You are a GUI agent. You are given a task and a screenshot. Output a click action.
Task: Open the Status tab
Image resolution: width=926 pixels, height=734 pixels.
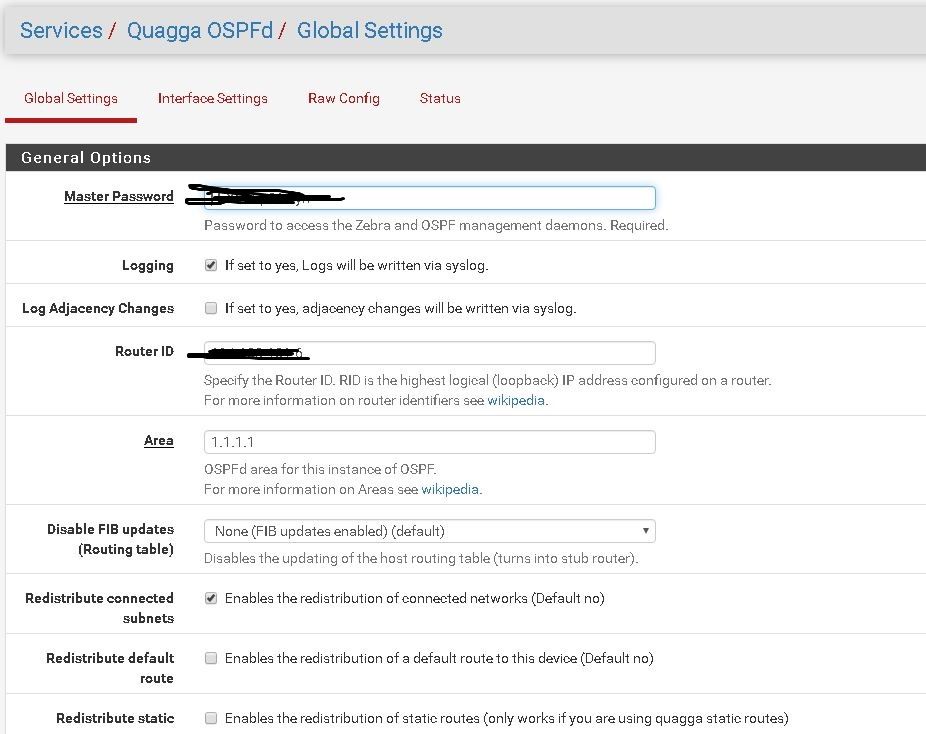[440, 98]
